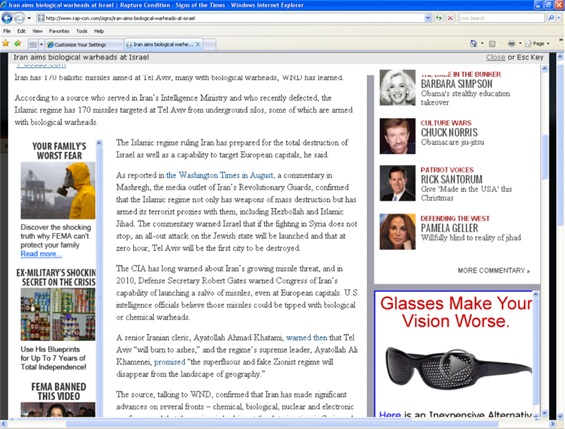565x429 pixels.
Task: Click the browser Back arrow button
Action: [x=7, y=18]
